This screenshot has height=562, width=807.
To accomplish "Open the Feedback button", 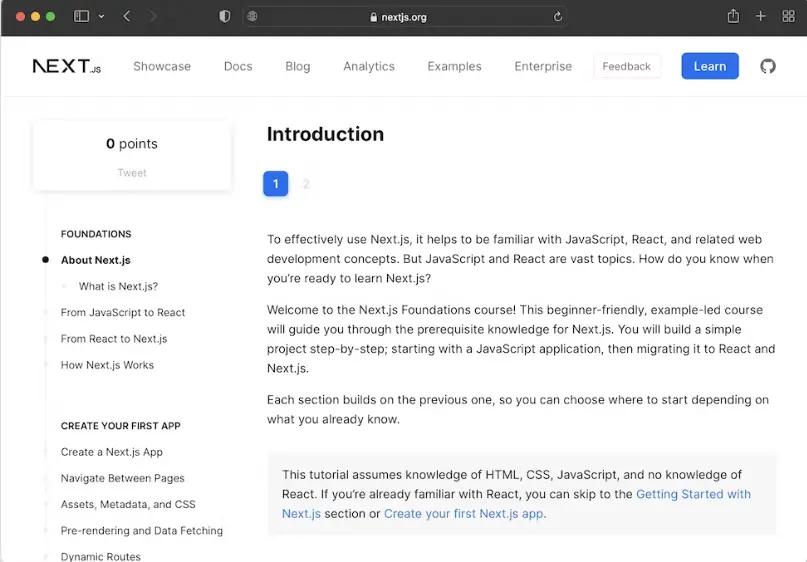I will click(x=626, y=66).
